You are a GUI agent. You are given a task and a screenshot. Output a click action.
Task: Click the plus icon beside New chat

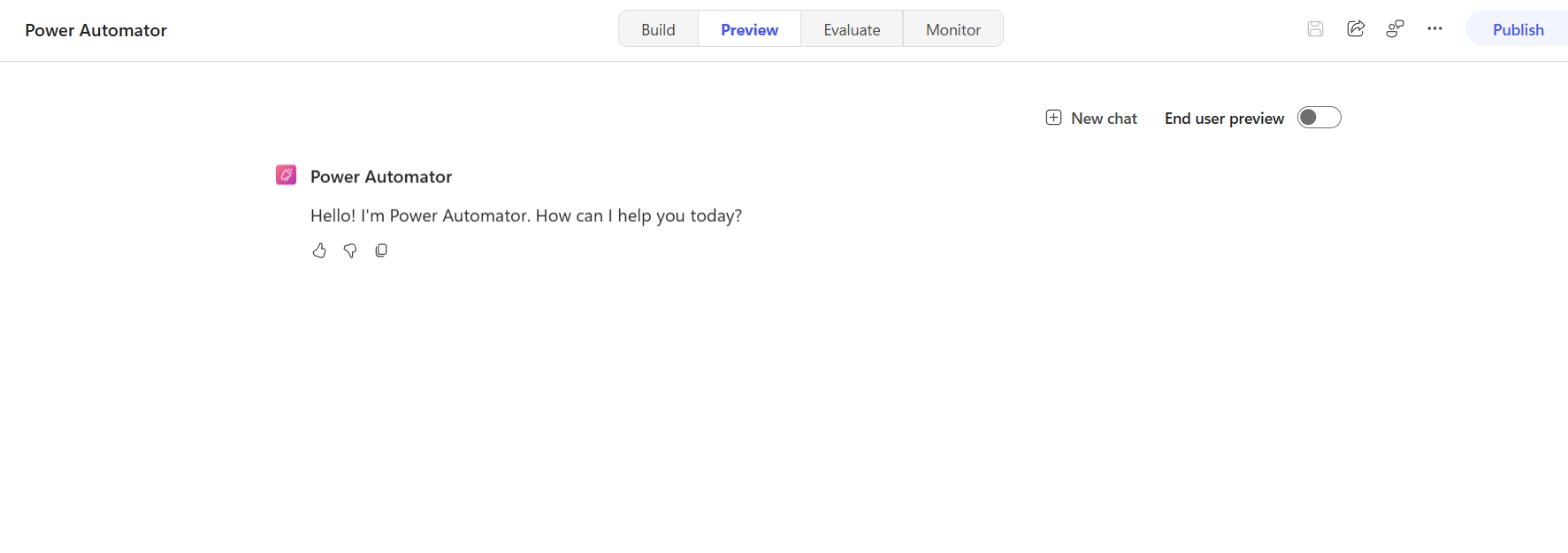(x=1053, y=118)
